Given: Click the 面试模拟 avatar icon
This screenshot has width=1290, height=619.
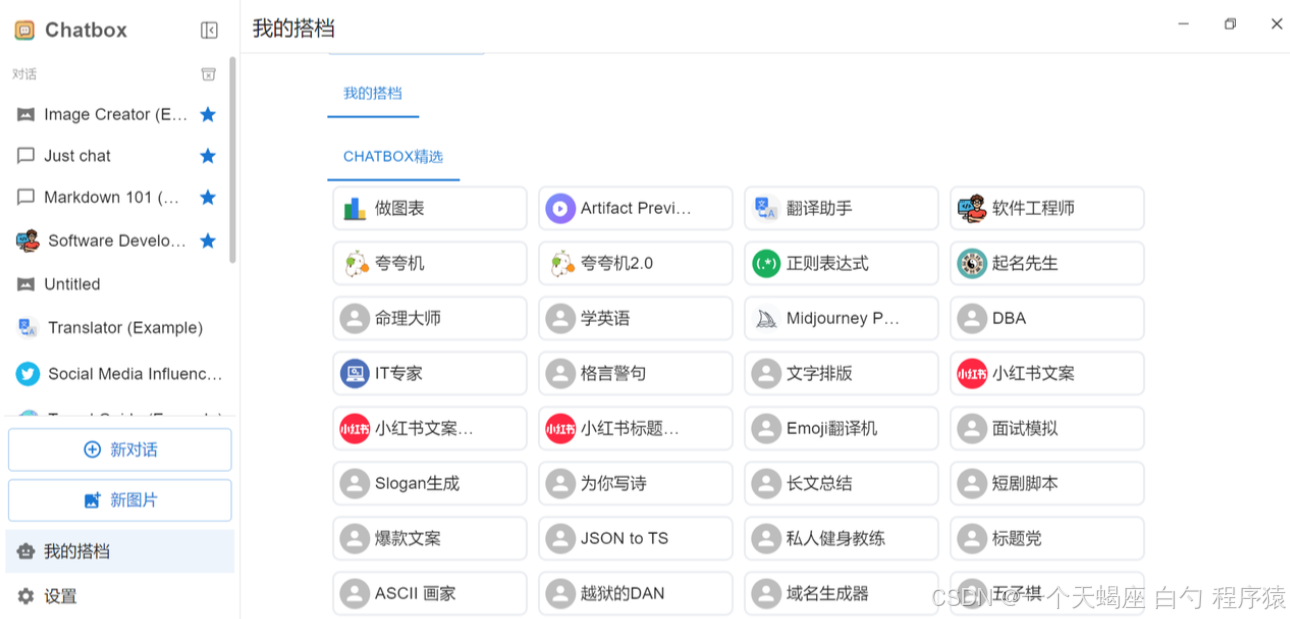Looking at the screenshot, I should coord(972,429).
